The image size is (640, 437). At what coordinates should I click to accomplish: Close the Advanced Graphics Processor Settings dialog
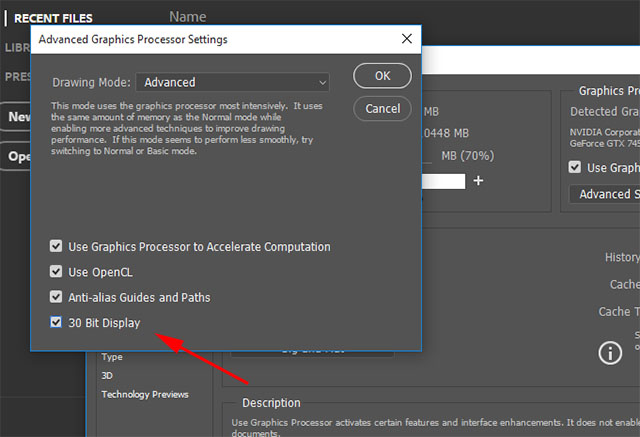click(x=407, y=39)
